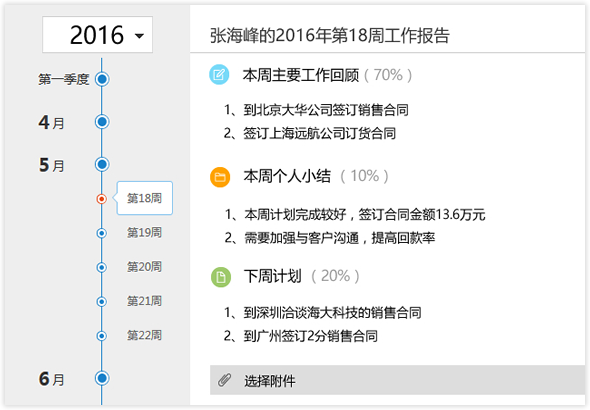Click the 选择附件 button
590x410 pixels.
397,380
